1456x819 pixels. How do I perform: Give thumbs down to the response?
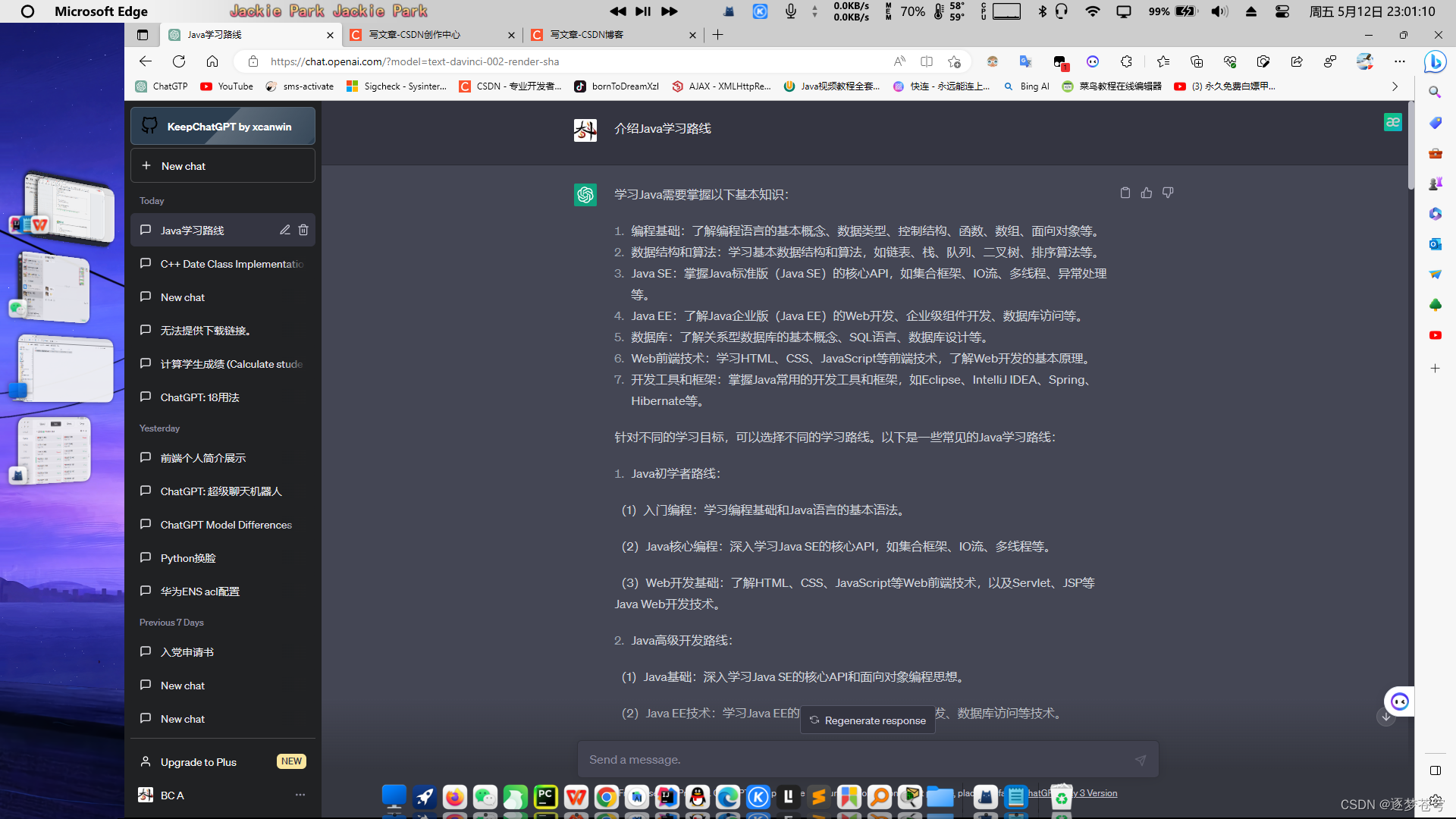coord(1168,193)
